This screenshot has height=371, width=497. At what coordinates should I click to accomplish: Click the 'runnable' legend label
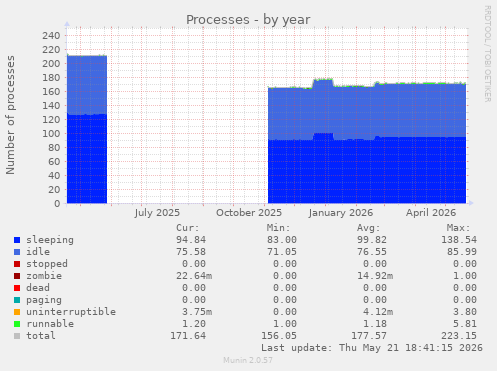point(50,324)
